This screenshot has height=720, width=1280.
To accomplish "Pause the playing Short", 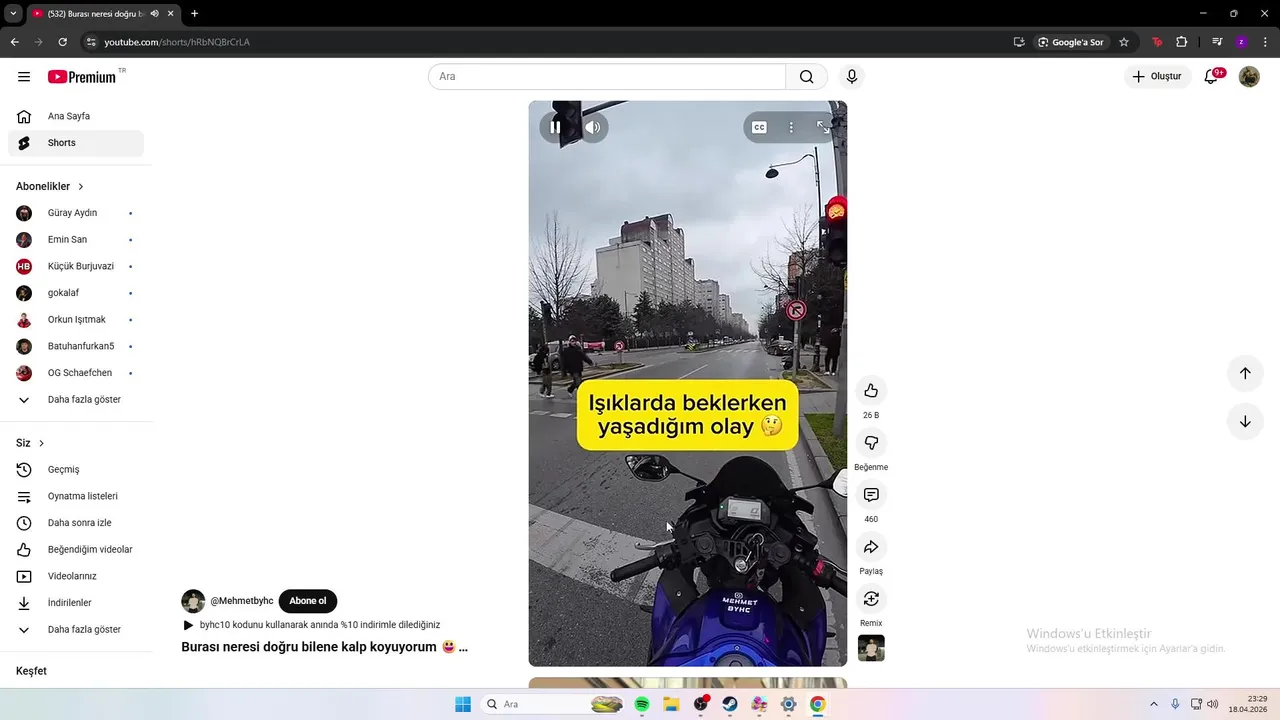I will tap(556, 127).
